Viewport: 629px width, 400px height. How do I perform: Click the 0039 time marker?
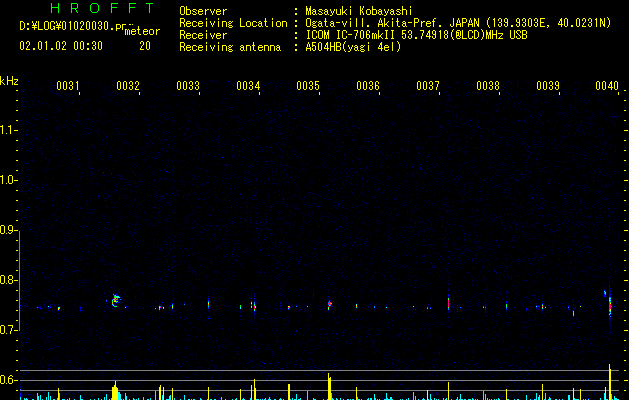point(548,86)
